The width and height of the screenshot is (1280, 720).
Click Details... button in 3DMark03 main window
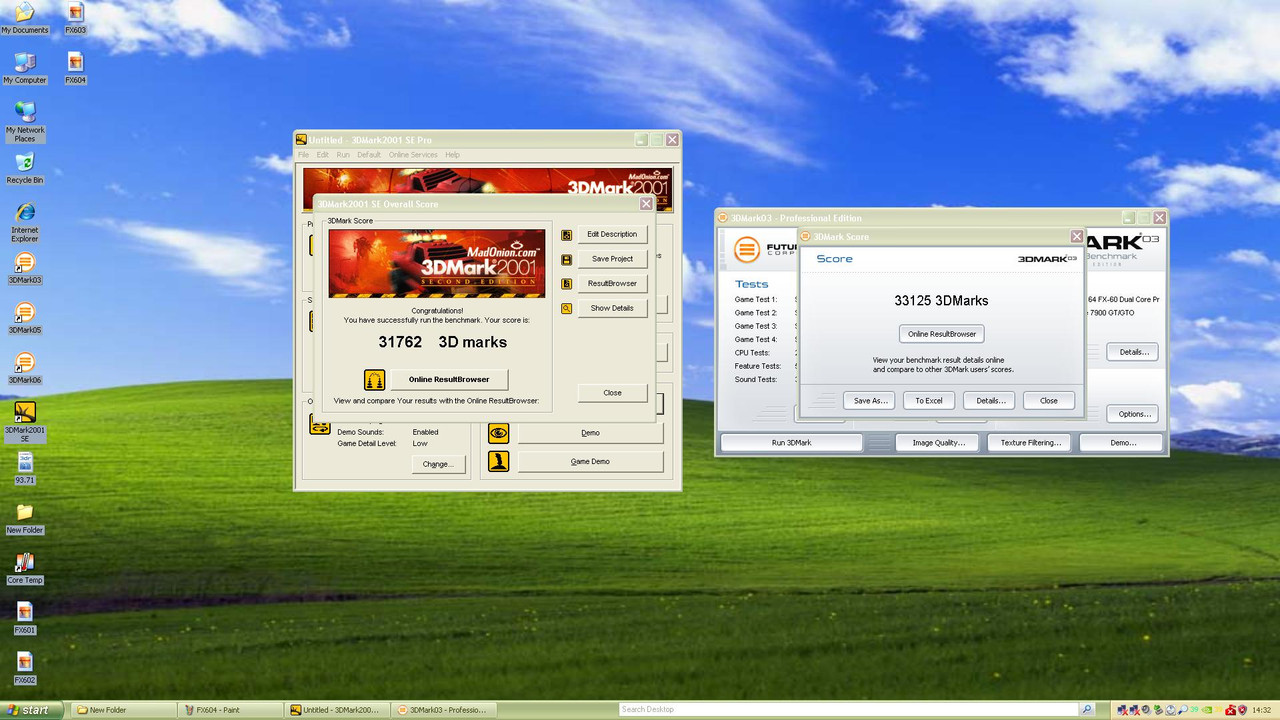pyautogui.click(x=1133, y=352)
